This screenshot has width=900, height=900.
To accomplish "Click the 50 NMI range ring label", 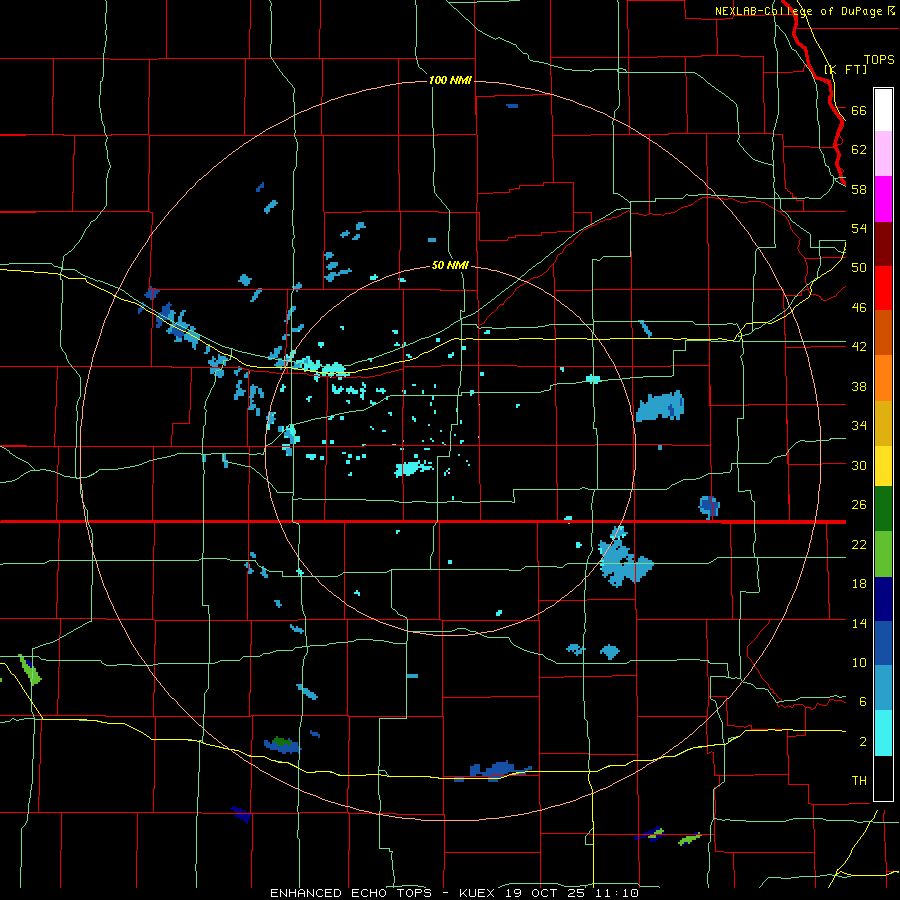I will click(450, 265).
